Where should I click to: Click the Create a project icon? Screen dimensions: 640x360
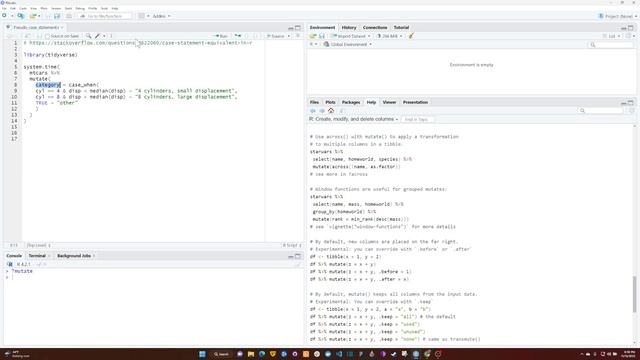click(20, 16)
